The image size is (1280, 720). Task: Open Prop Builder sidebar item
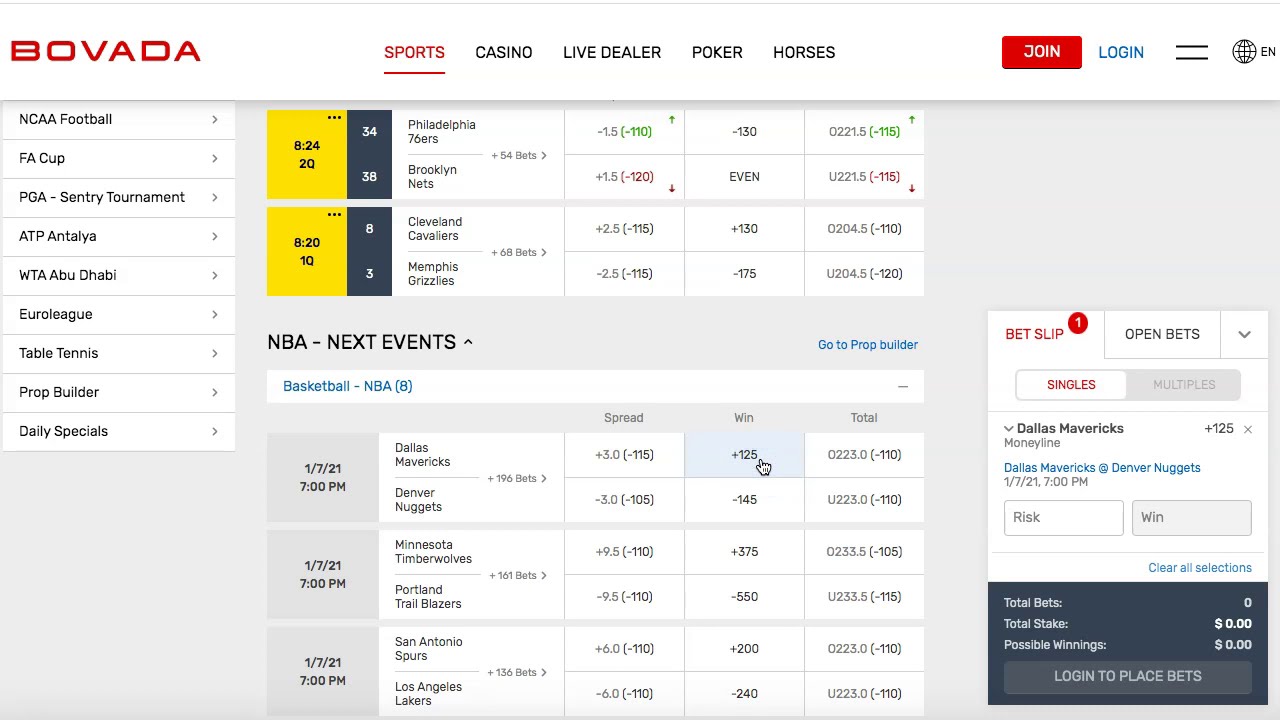click(119, 392)
